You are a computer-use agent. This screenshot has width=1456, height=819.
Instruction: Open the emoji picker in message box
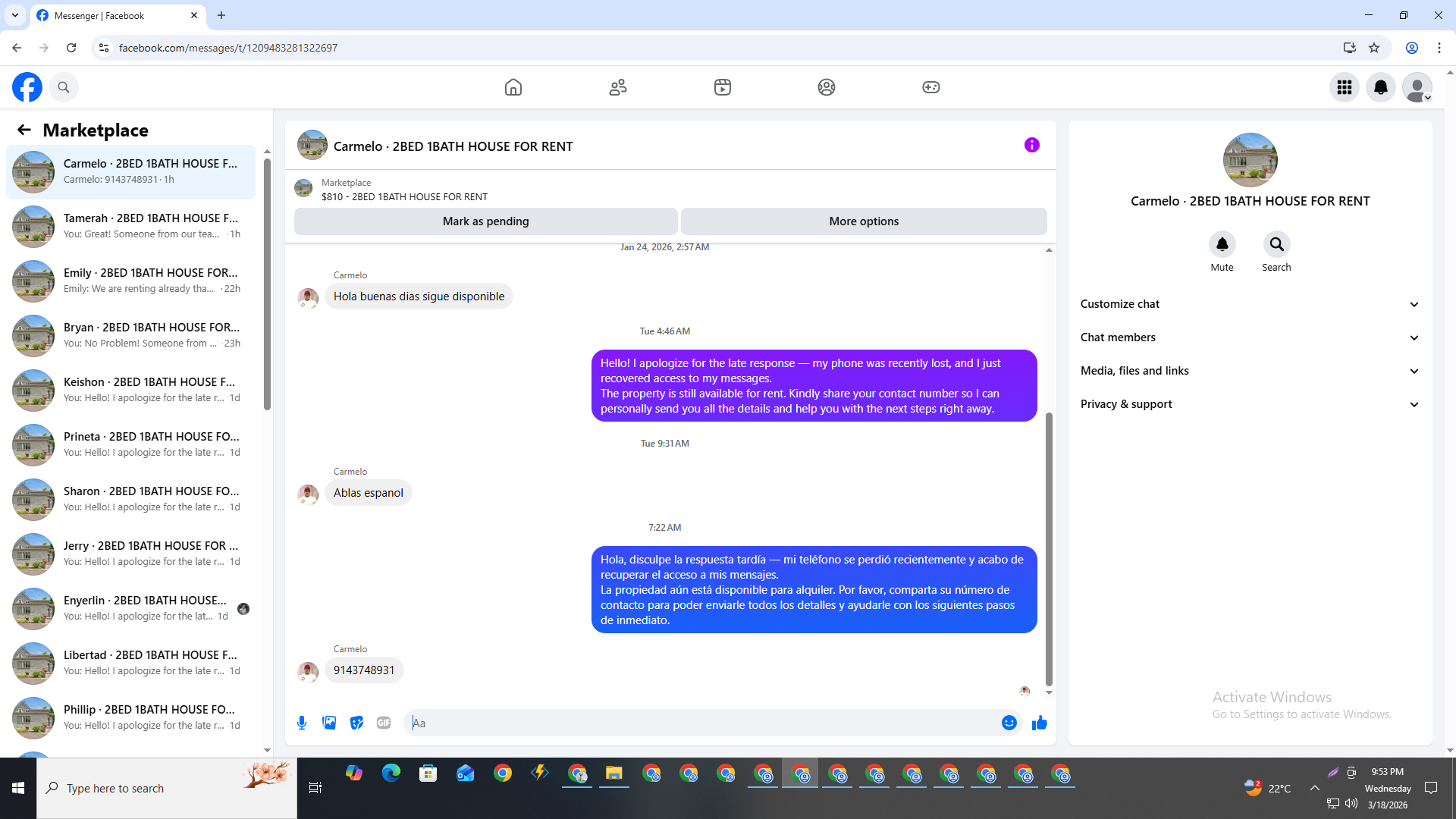click(x=1009, y=723)
